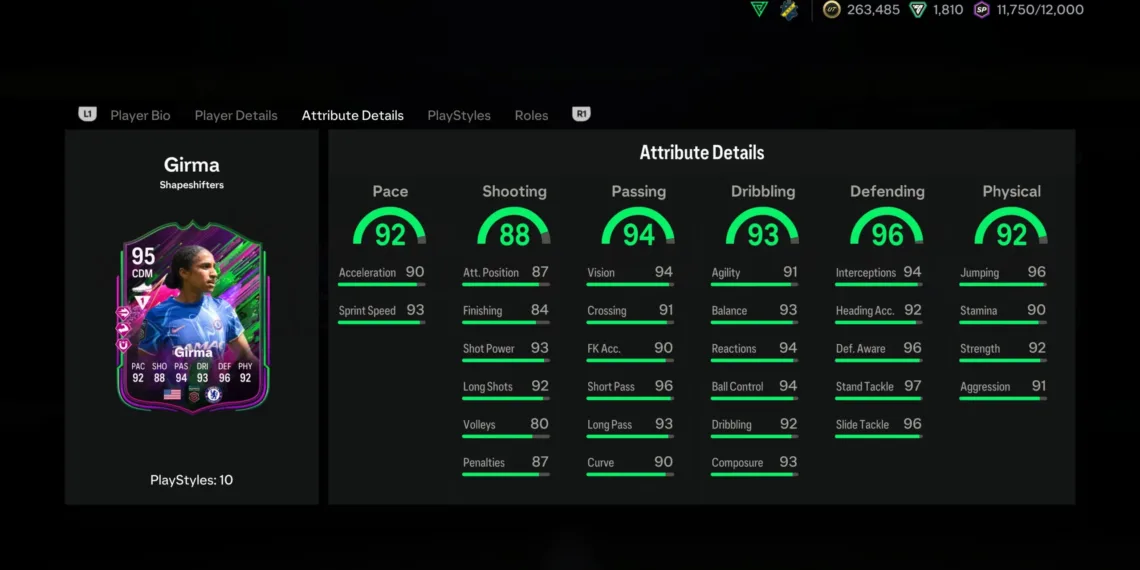Click the Pace 92 rating gauge
The height and width of the screenshot is (570, 1140).
pos(389,229)
